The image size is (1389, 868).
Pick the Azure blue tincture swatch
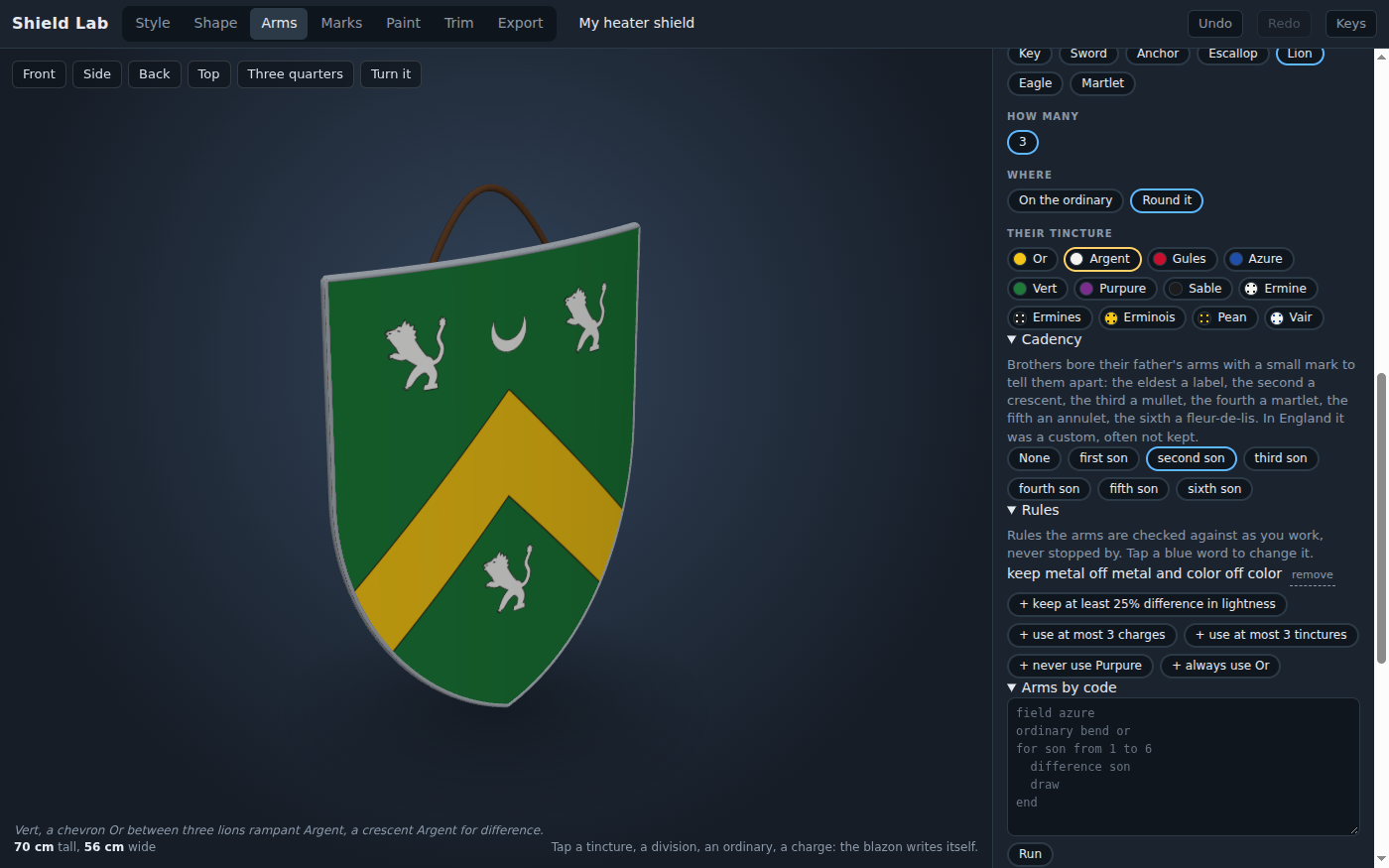1258,259
